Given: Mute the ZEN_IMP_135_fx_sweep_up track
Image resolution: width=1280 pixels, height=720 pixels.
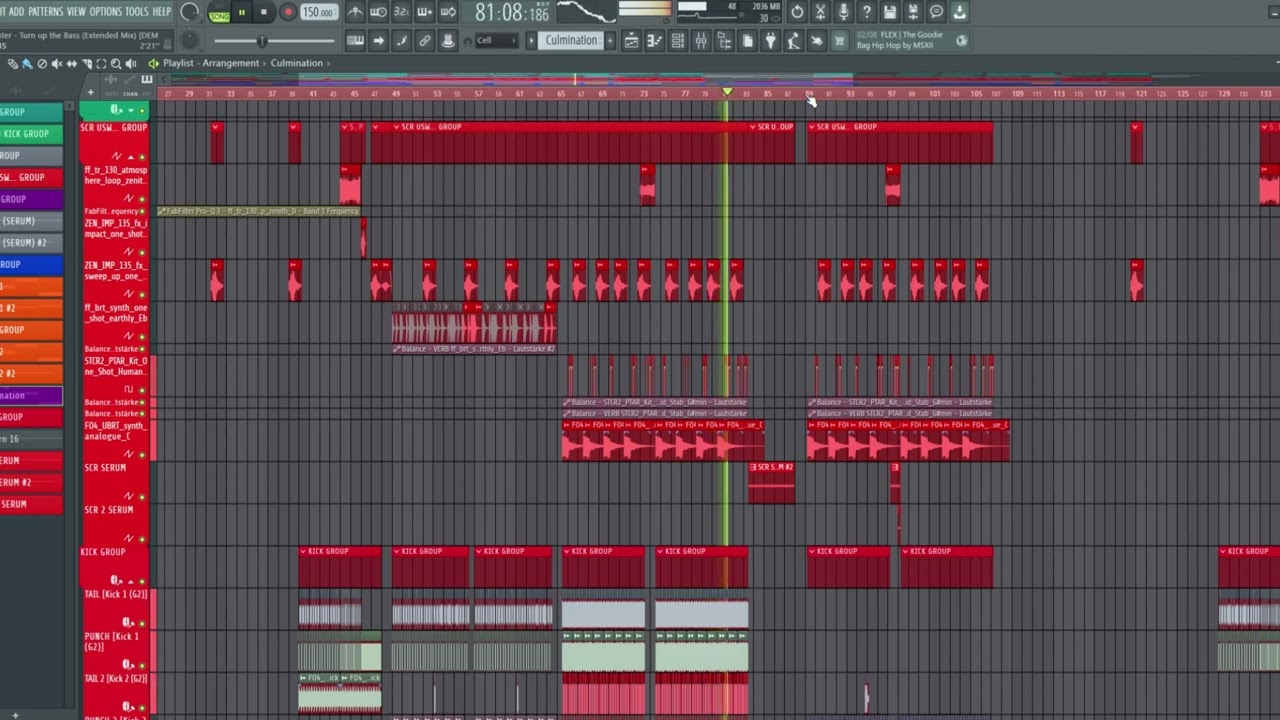Looking at the screenshot, I should point(142,295).
